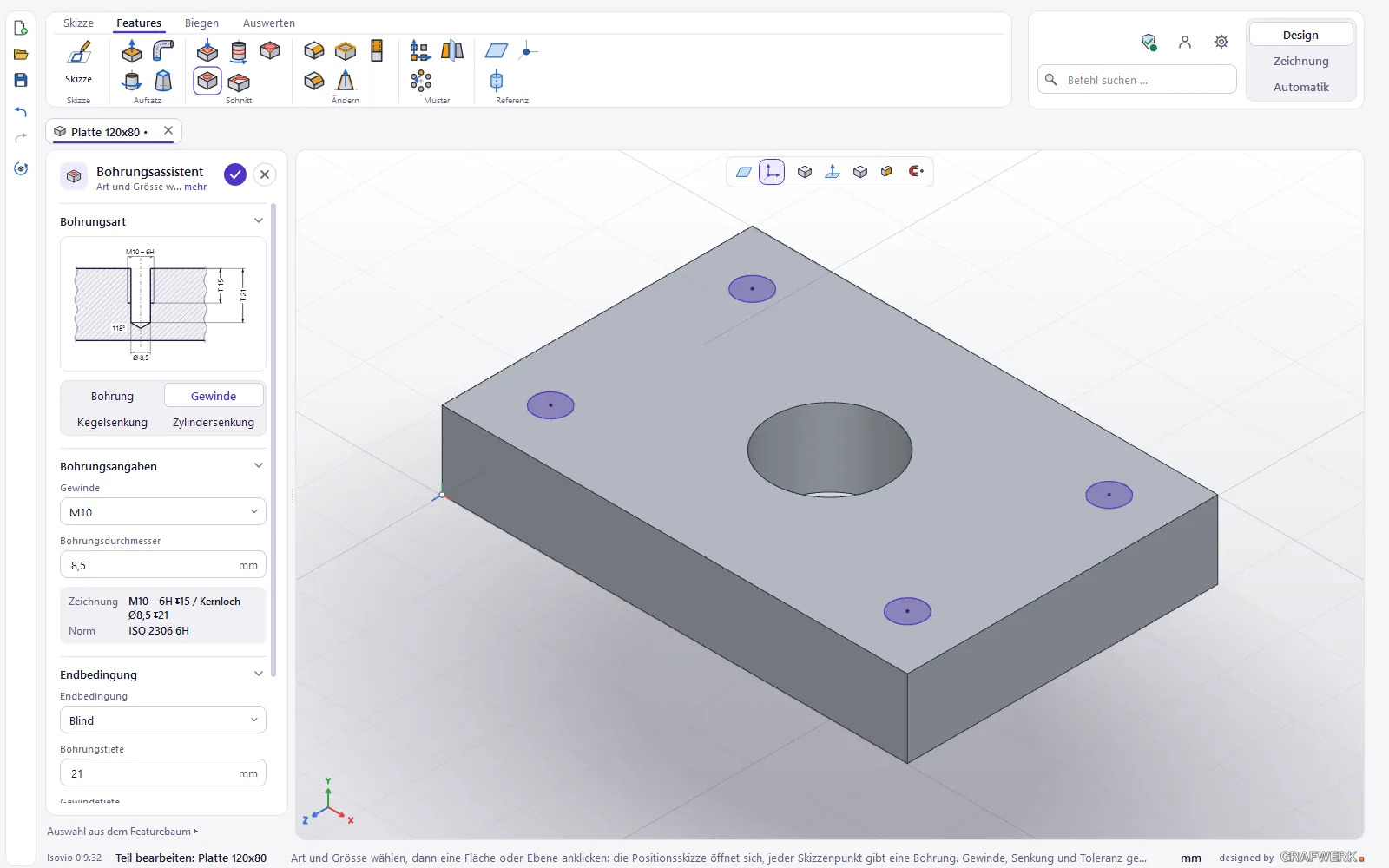The height and width of the screenshot is (868, 1389).
Task: Click the mehr link in Bohrungsassistent
Action: click(195, 187)
